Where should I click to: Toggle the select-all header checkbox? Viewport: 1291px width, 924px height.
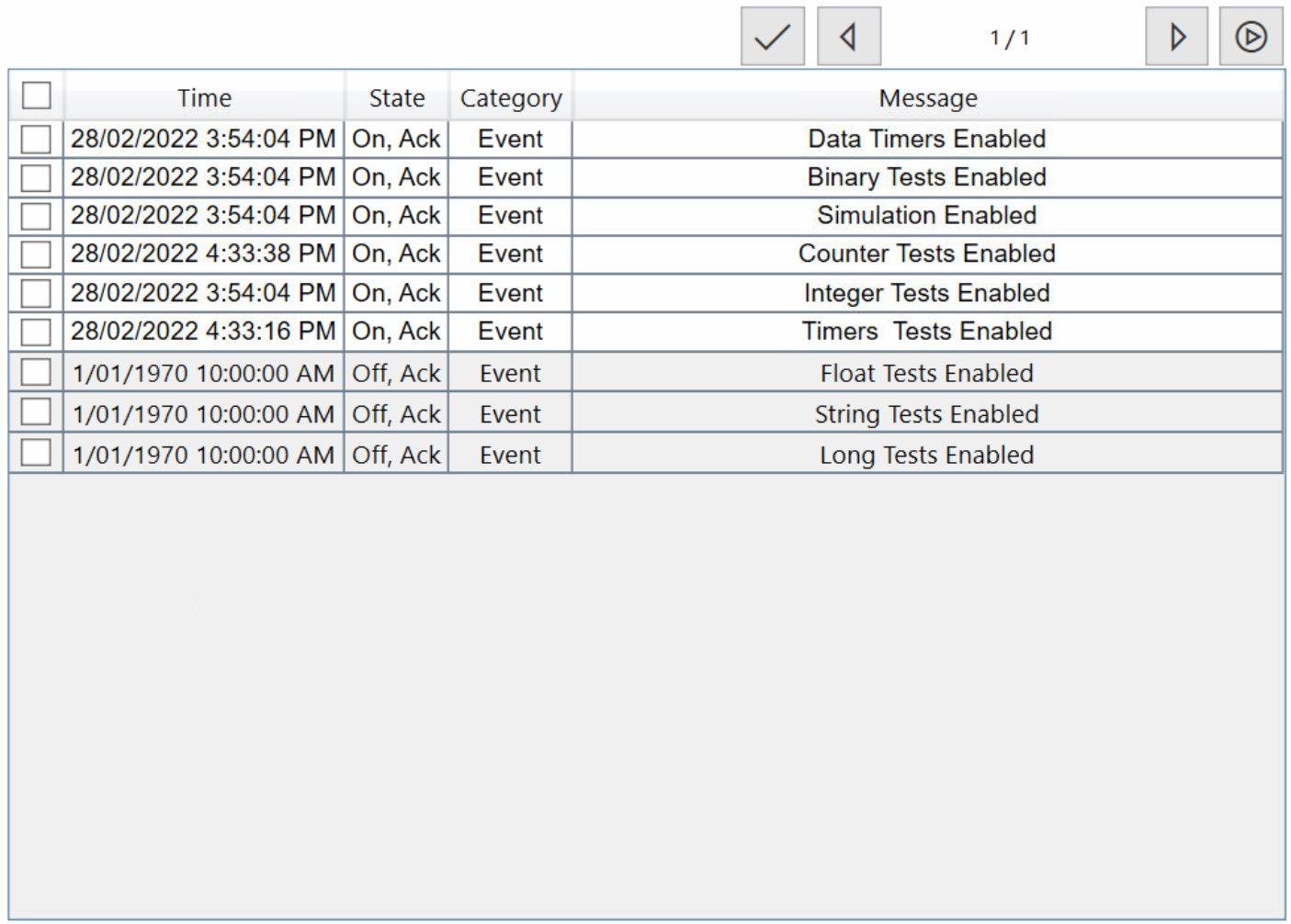tap(37, 96)
